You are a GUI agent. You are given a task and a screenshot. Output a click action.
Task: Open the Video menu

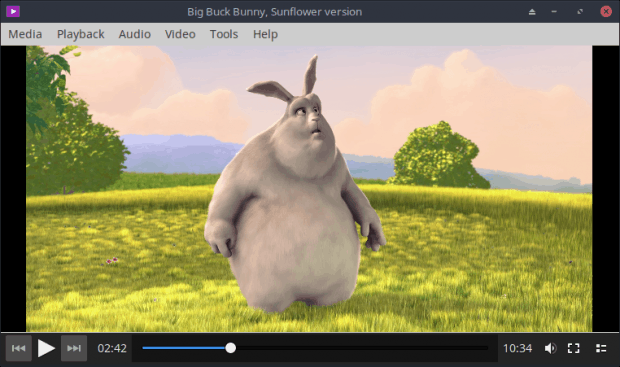coord(180,34)
